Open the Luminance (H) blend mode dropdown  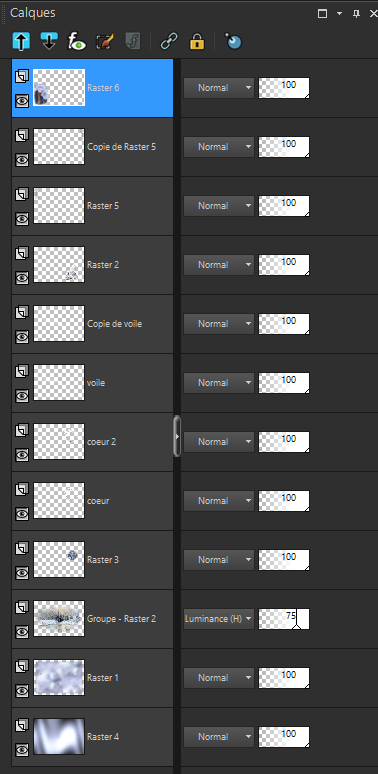click(219, 619)
